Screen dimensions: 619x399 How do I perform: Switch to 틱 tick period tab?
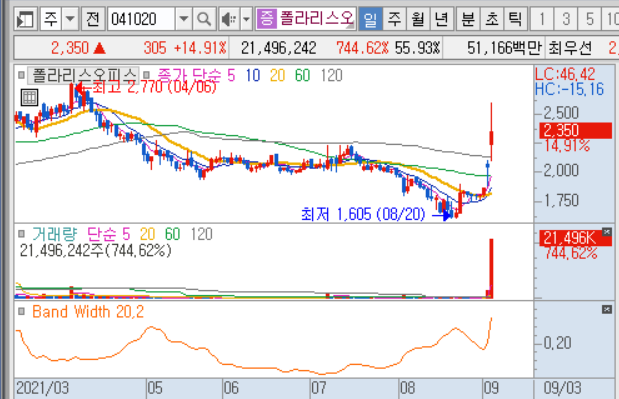(516, 19)
